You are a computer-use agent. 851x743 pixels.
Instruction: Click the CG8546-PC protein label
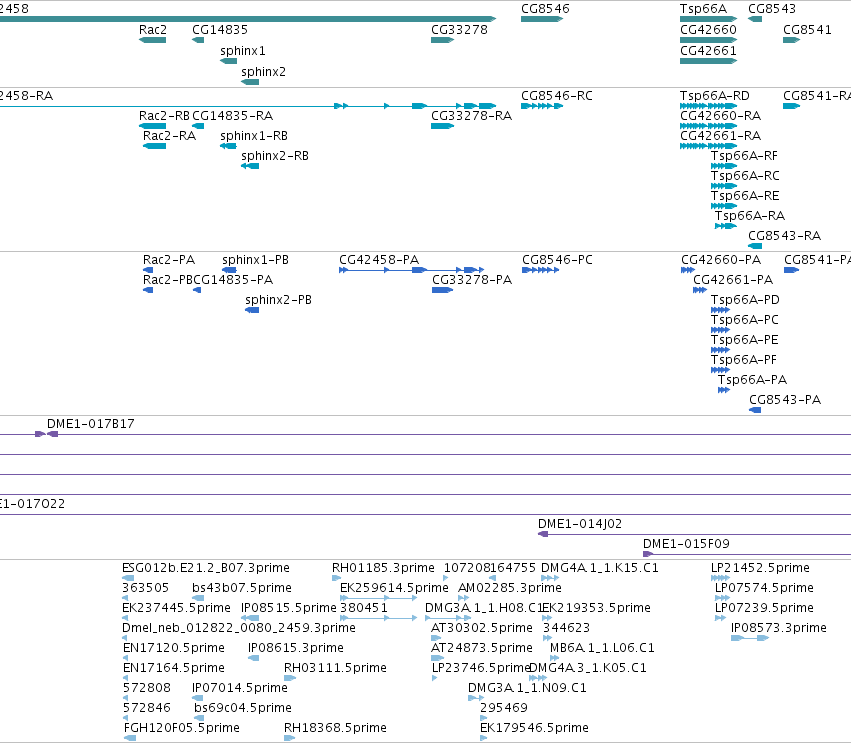tap(557, 261)
